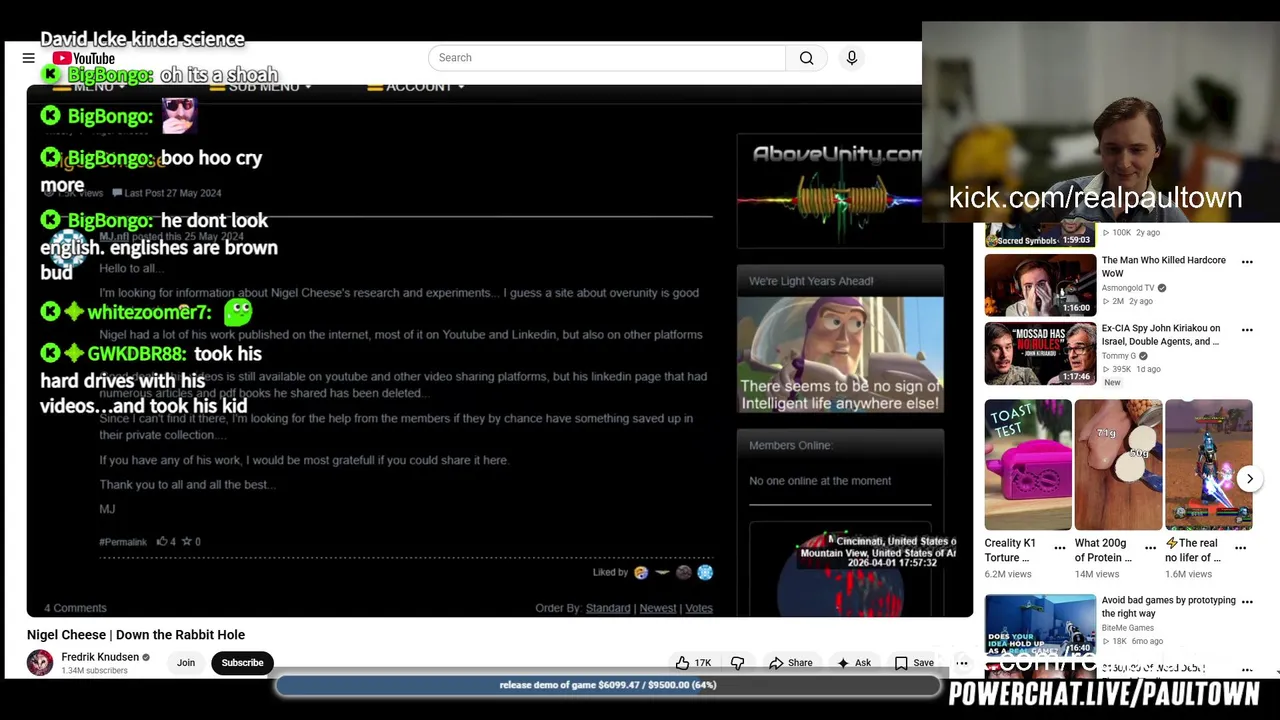Image resolution: width=1280 pixels, height=720 pixels.
Task: Save the video to a playlist
Action: coord(914,663)
